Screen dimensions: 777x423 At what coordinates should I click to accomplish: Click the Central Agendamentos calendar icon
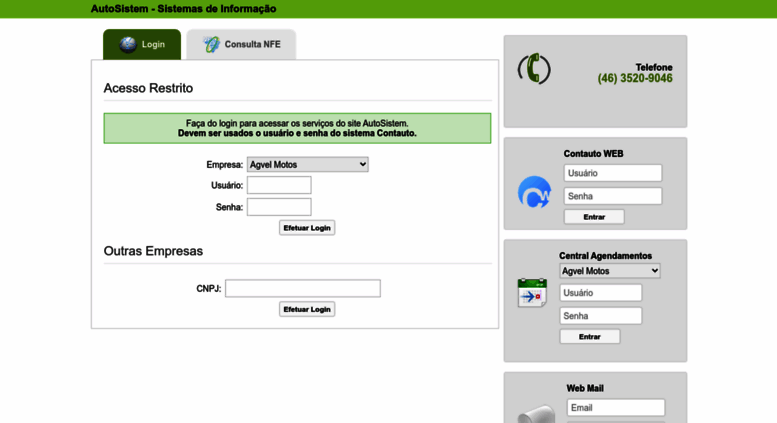532,293
